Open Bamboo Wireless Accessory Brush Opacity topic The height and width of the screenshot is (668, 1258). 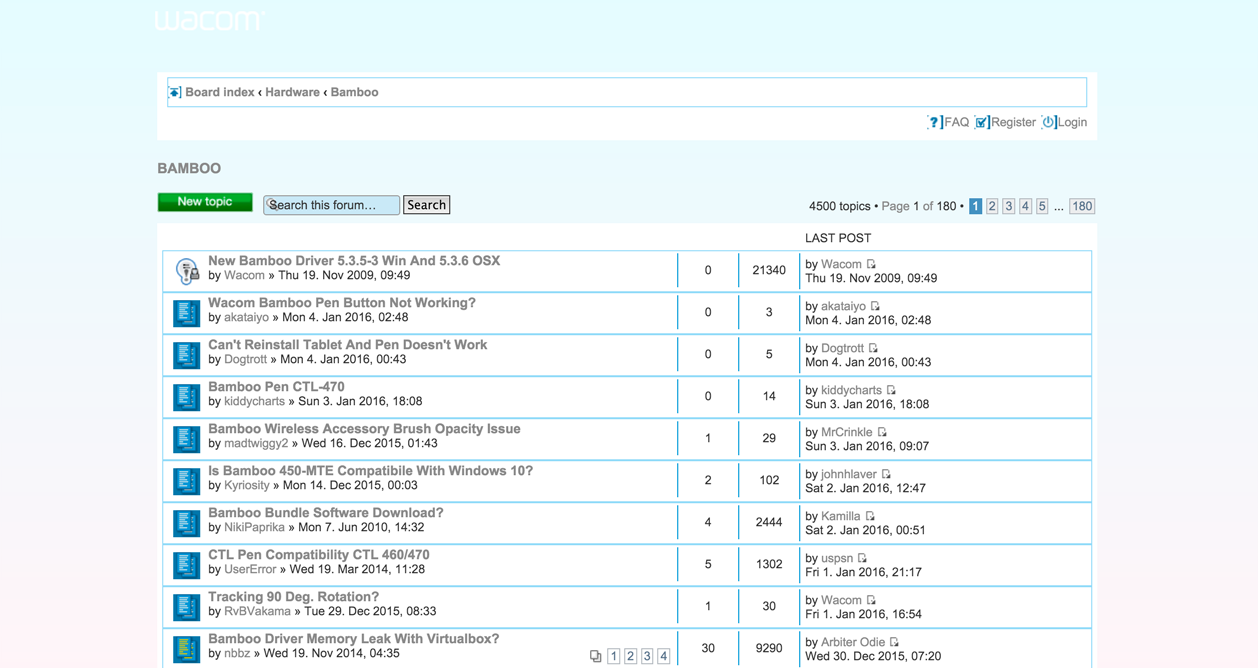click(364, 429)
